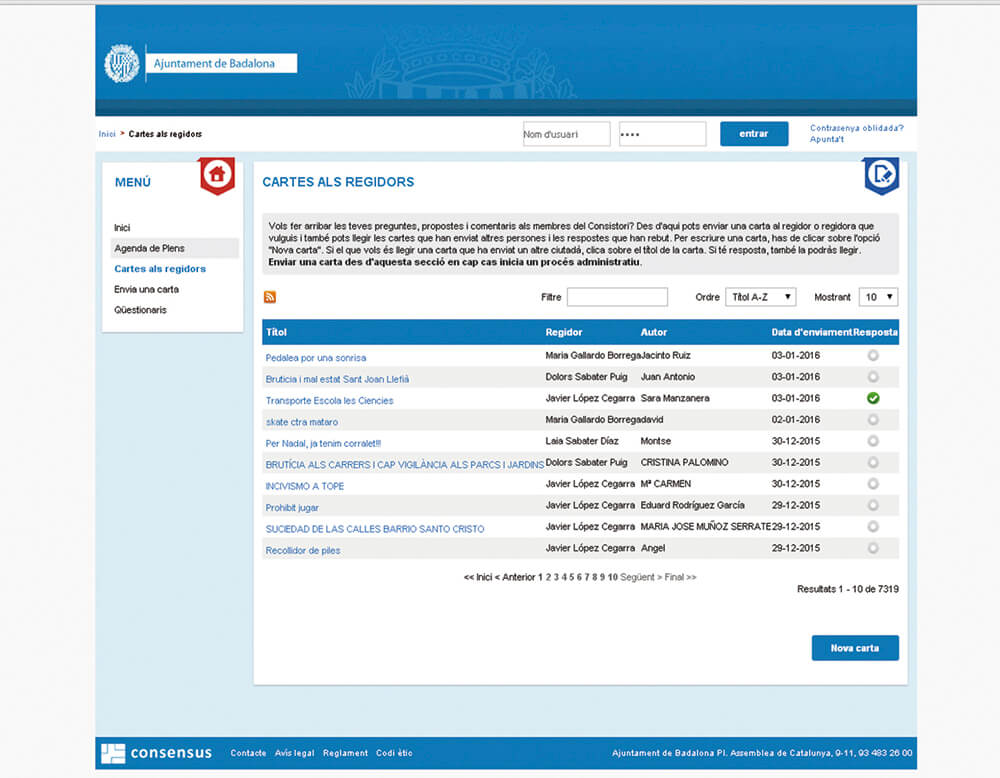Select Agenda de Plens in menu
Screen dimensions: 1000x778
(150, 248)
